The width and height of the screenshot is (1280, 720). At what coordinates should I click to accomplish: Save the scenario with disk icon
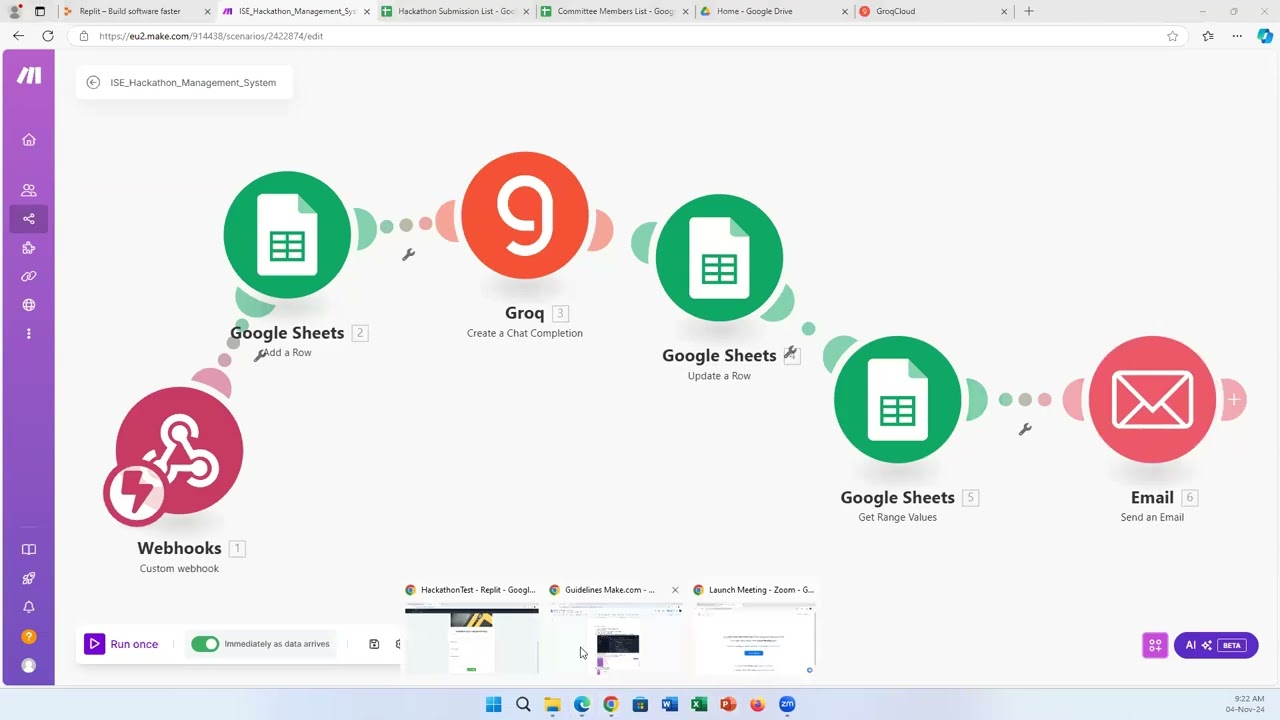pyautogui.click(x=374, y=644)
